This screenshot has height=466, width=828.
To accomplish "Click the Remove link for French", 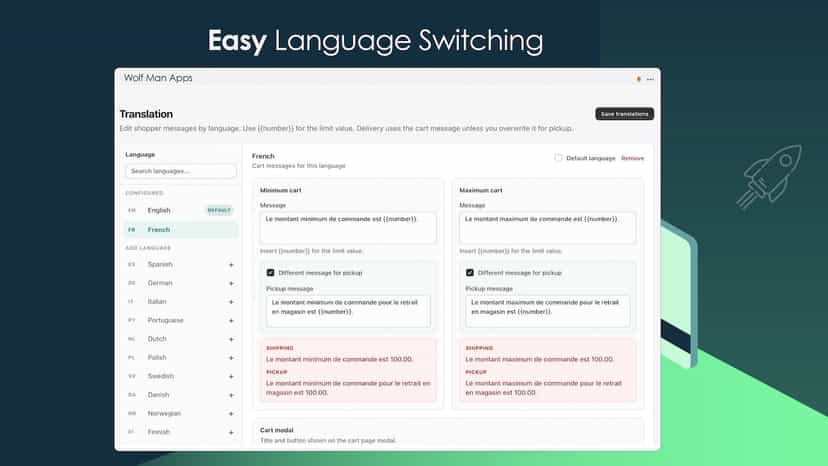I will click(x=633, y=158).
